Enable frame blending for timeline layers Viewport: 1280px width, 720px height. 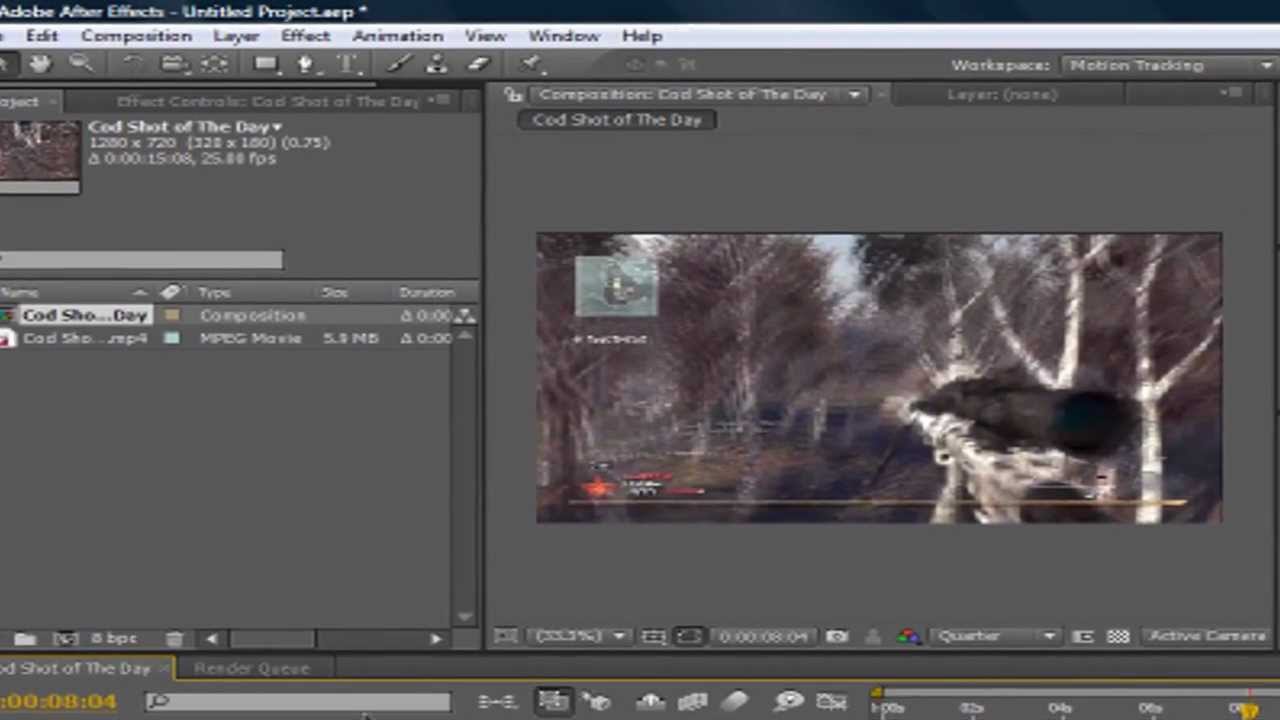693,702
